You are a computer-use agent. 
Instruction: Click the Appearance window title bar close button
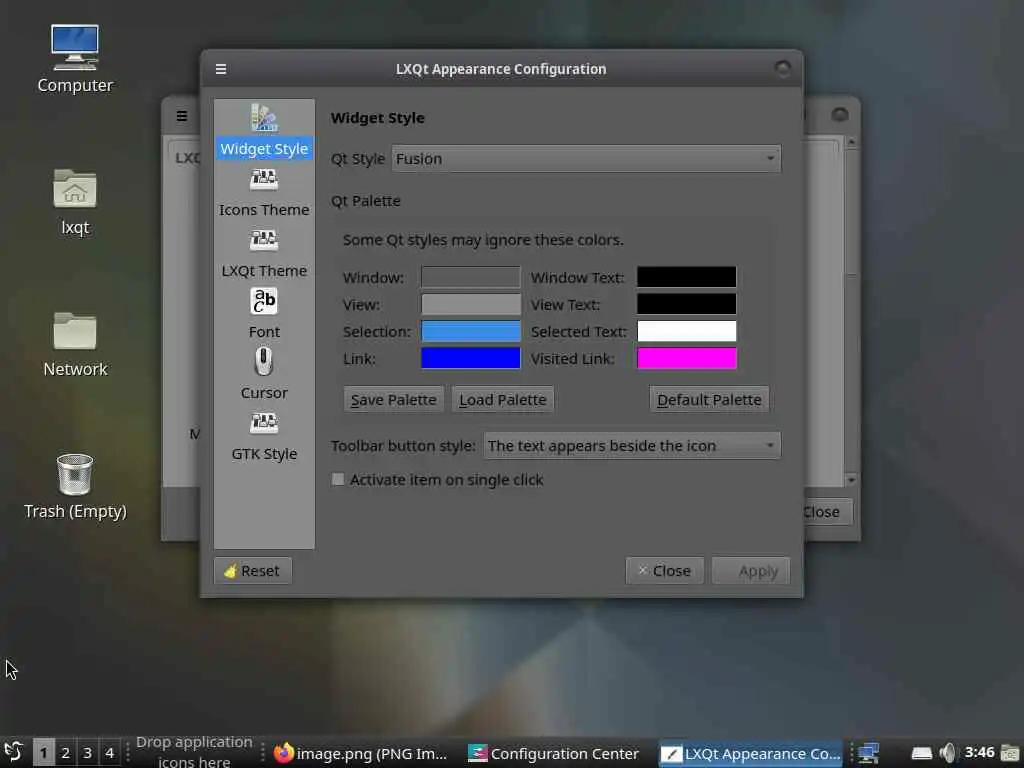coord(782,69)
